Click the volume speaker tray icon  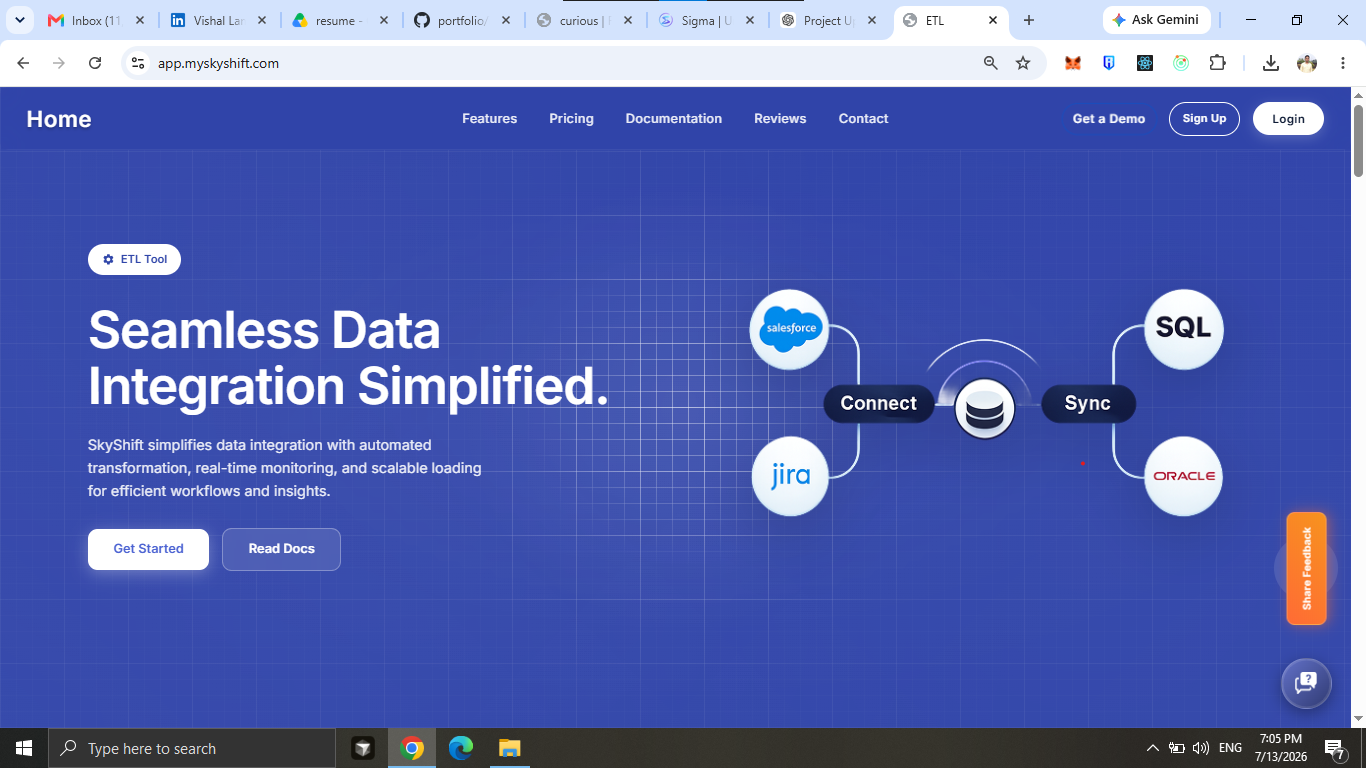click(x=1202, y=748)
